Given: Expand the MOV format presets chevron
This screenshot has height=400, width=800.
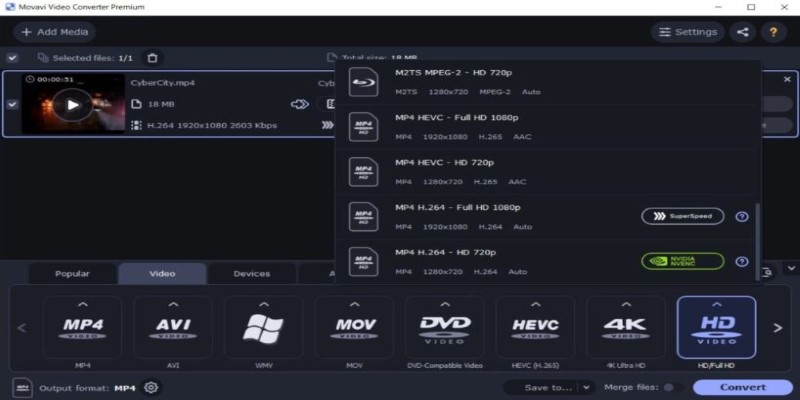Looking at the screenshot, I should tap(354, 304).
